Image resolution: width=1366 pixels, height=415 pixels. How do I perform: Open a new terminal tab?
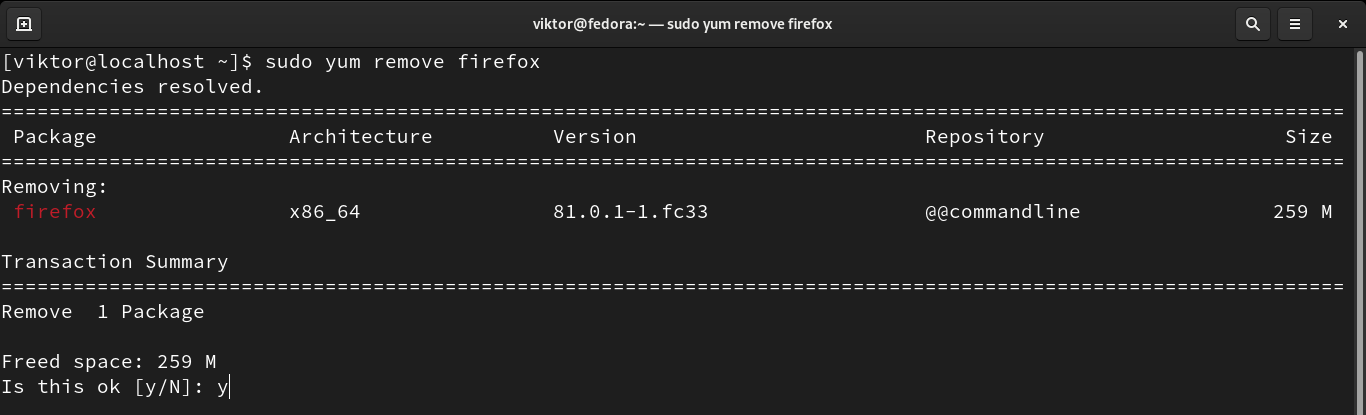click(x=24, y=23)
